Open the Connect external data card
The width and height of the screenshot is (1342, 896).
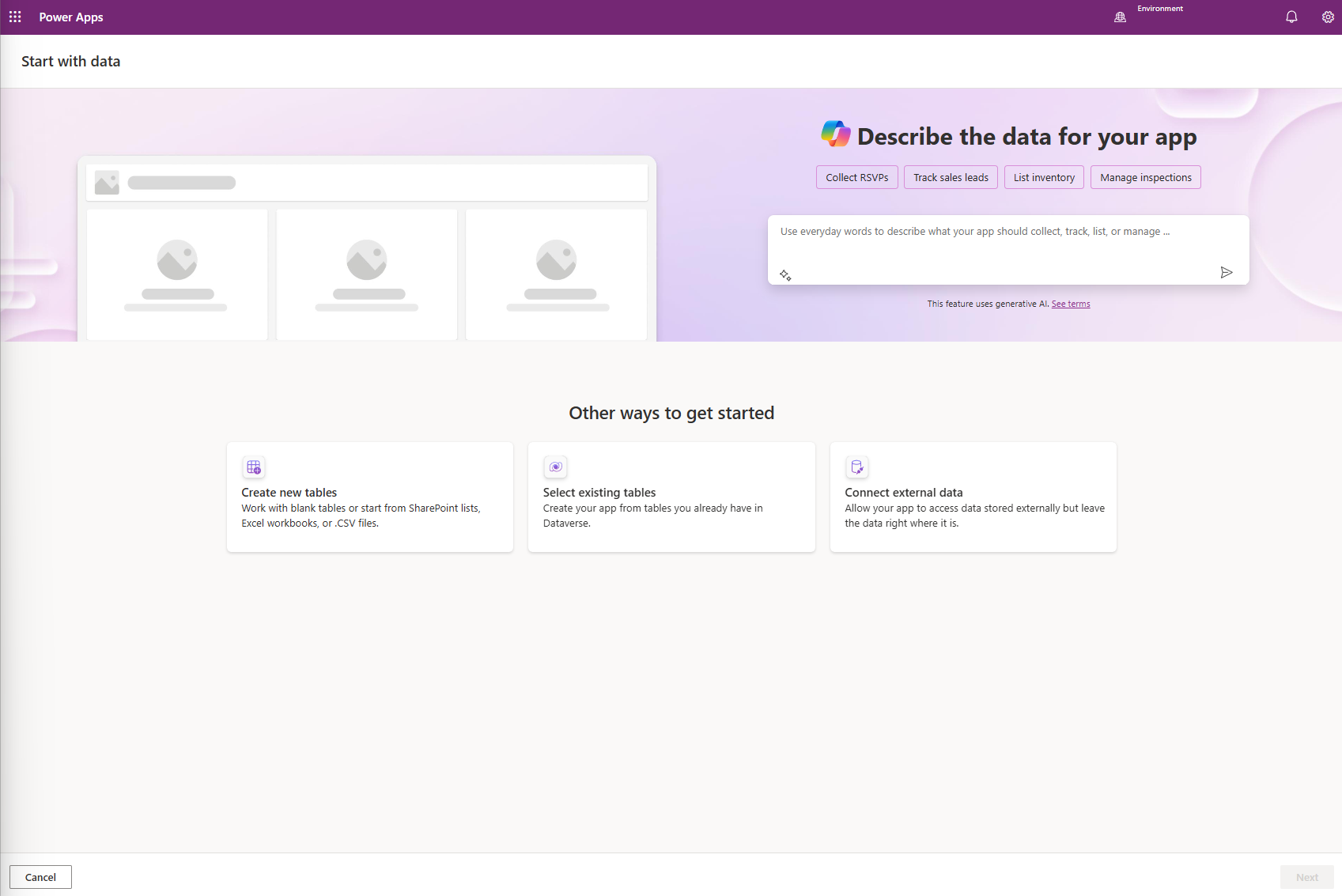973,497
